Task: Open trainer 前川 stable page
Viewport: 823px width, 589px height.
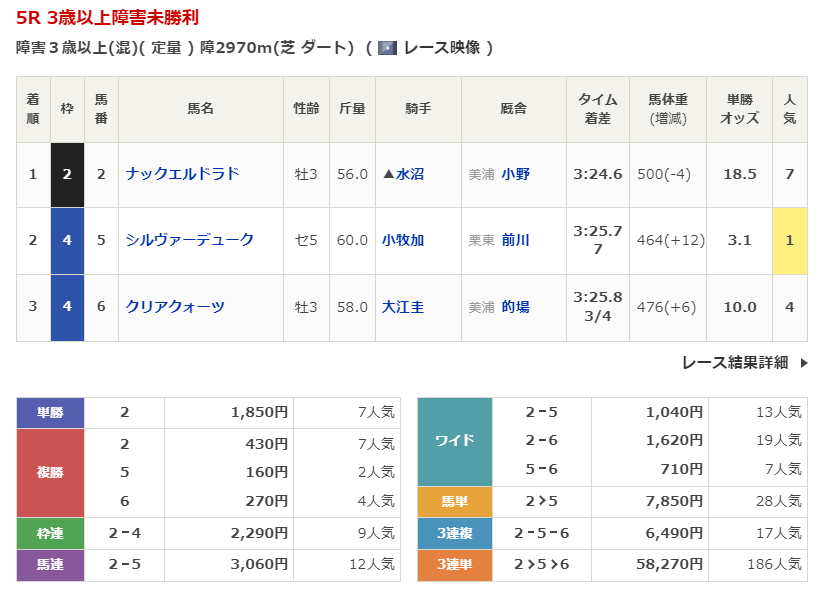Action: (516, 240)
